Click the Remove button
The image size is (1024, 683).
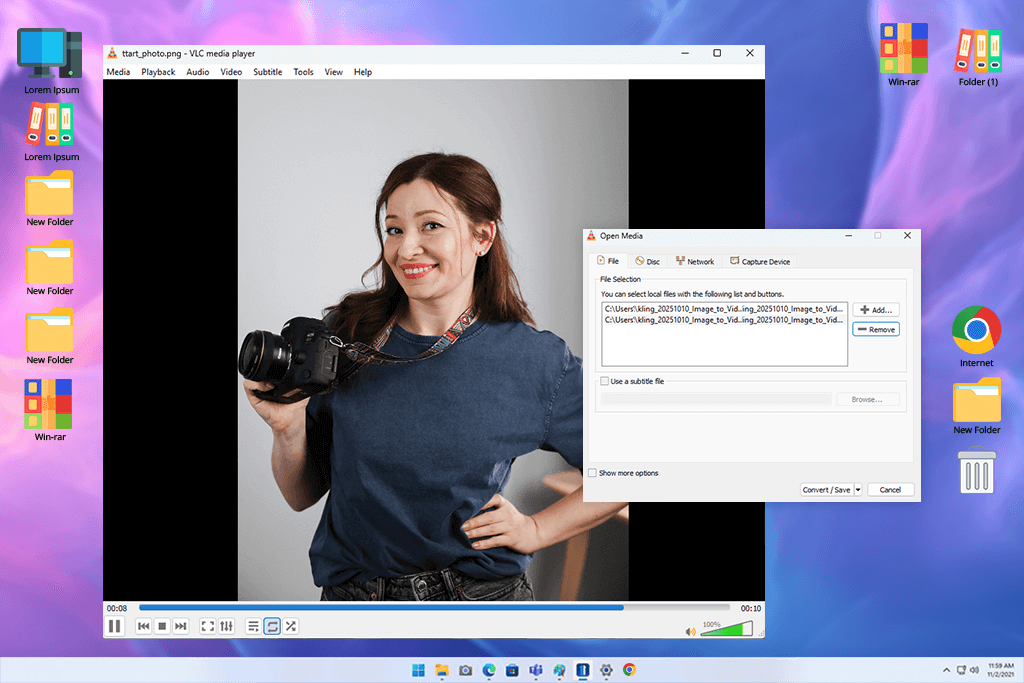point(876,329)
